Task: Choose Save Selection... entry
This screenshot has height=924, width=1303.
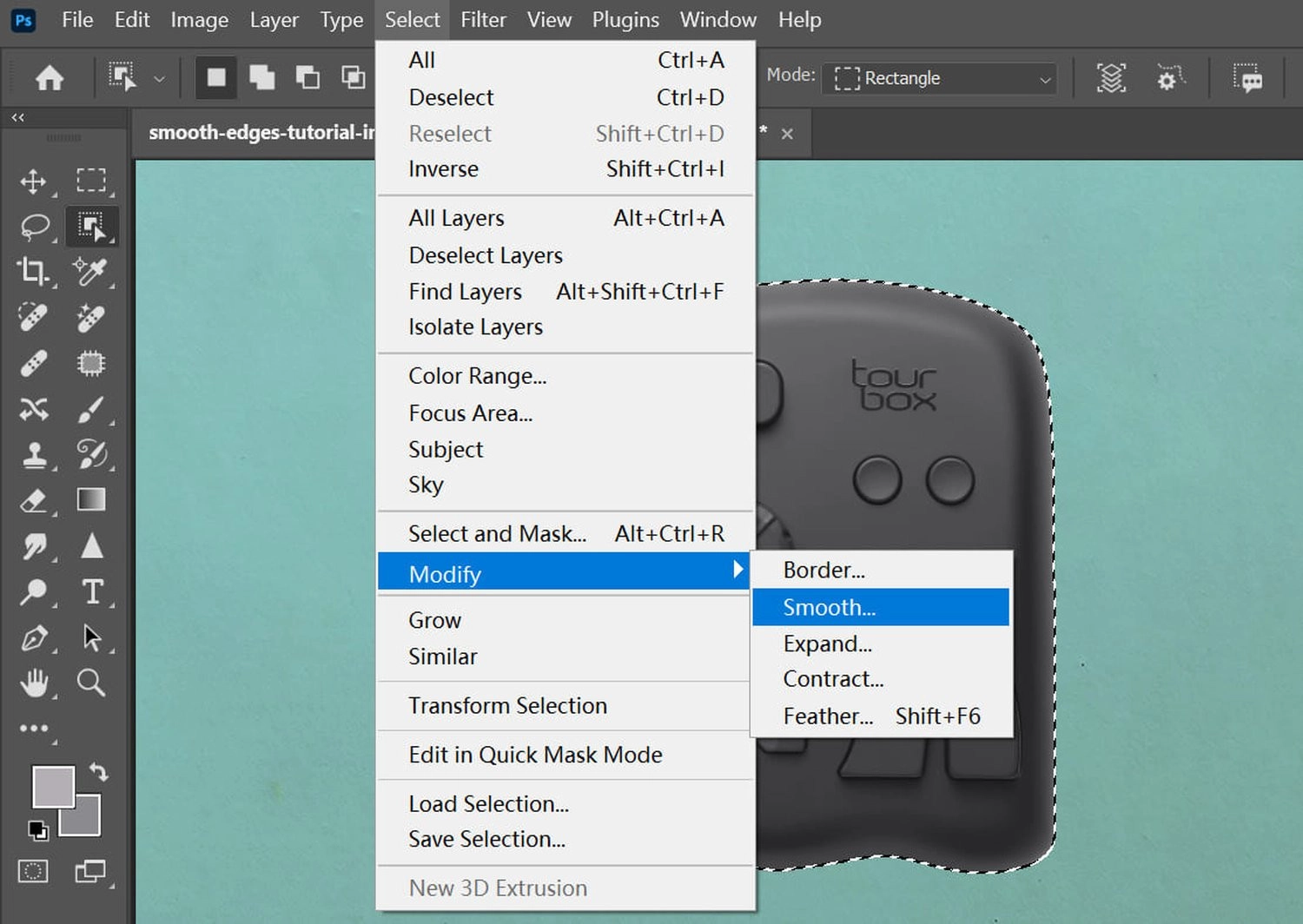Action: click(x=566, y=840)
